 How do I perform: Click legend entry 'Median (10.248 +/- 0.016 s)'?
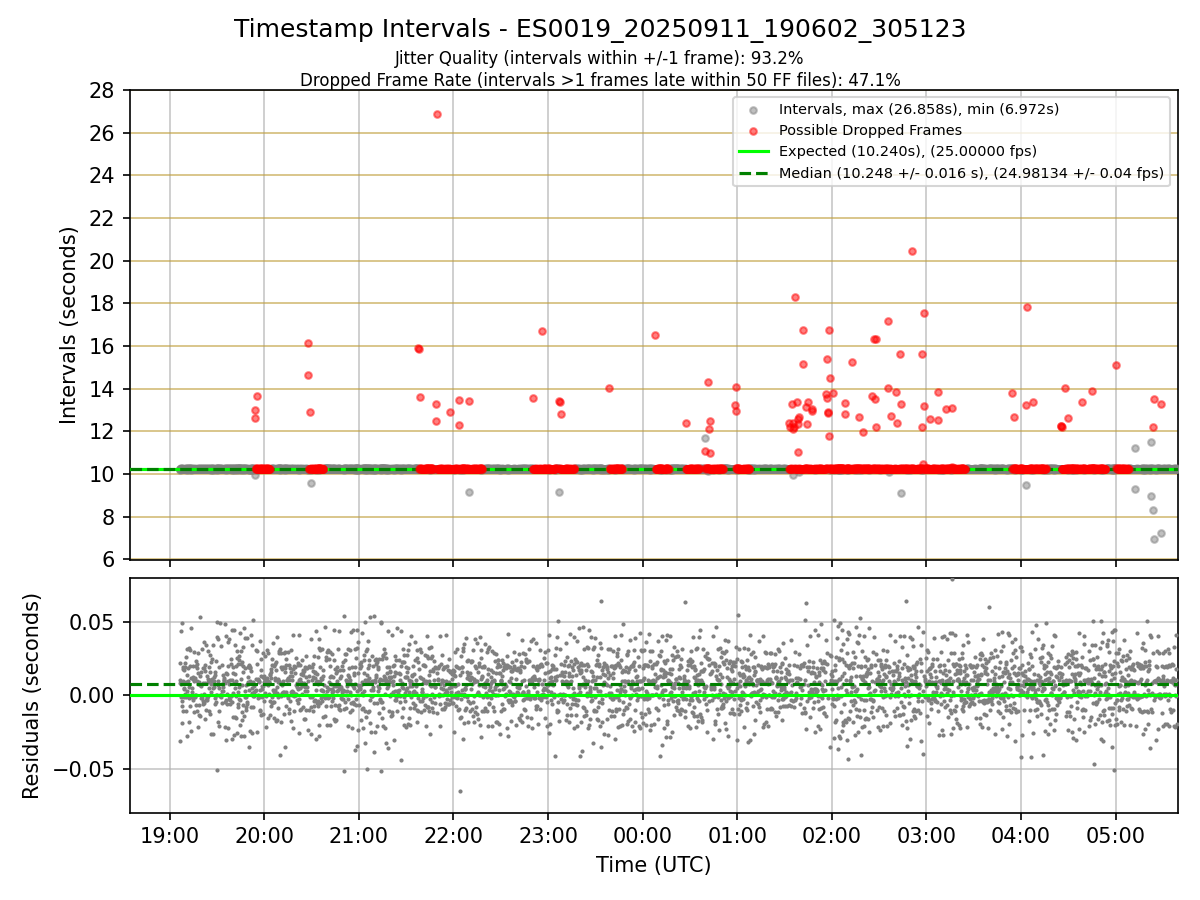(x=971, y=173)
